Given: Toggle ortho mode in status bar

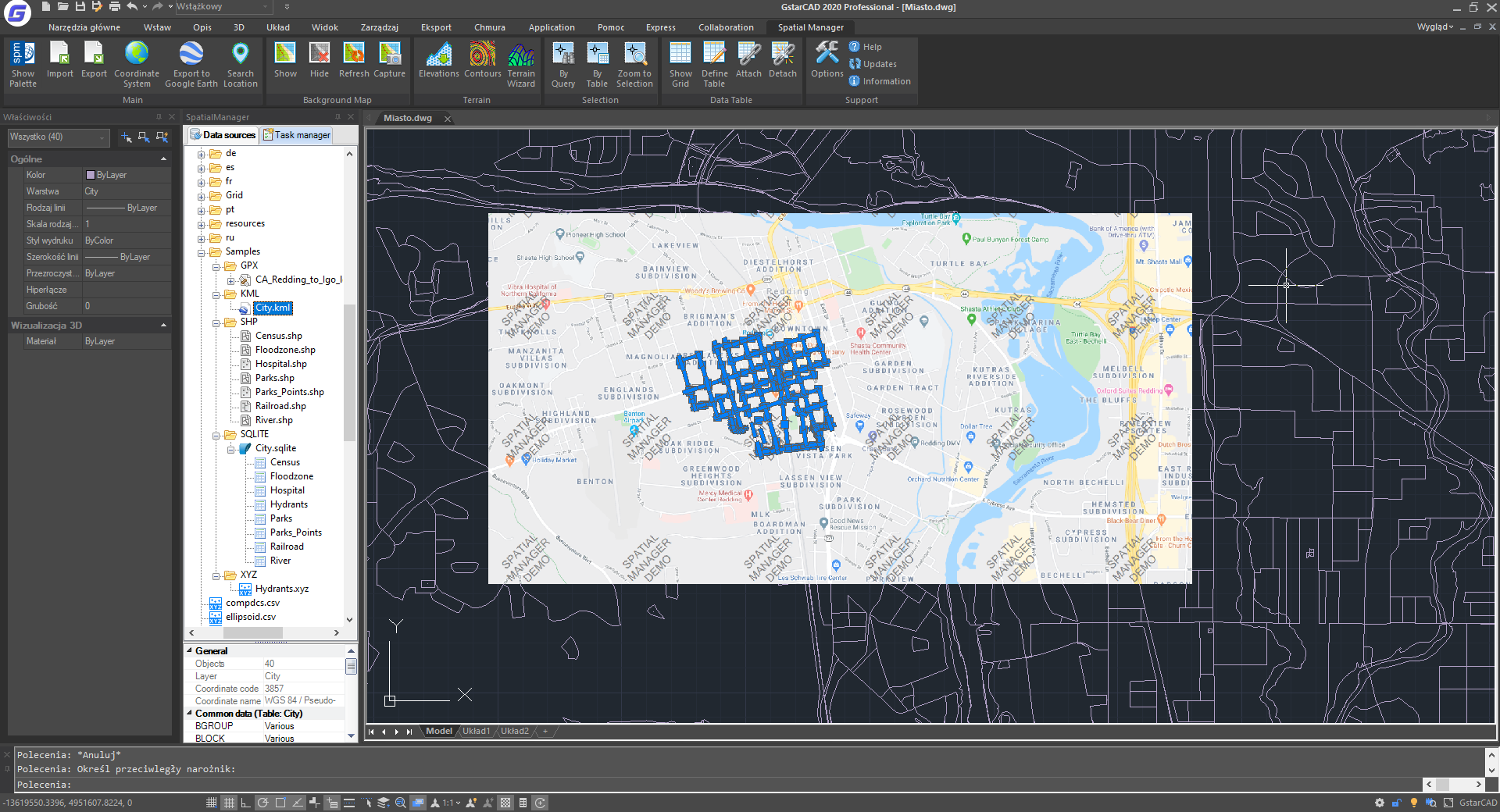Looking at the screenshot, I should pyautogui.click(x=245, y=803).
